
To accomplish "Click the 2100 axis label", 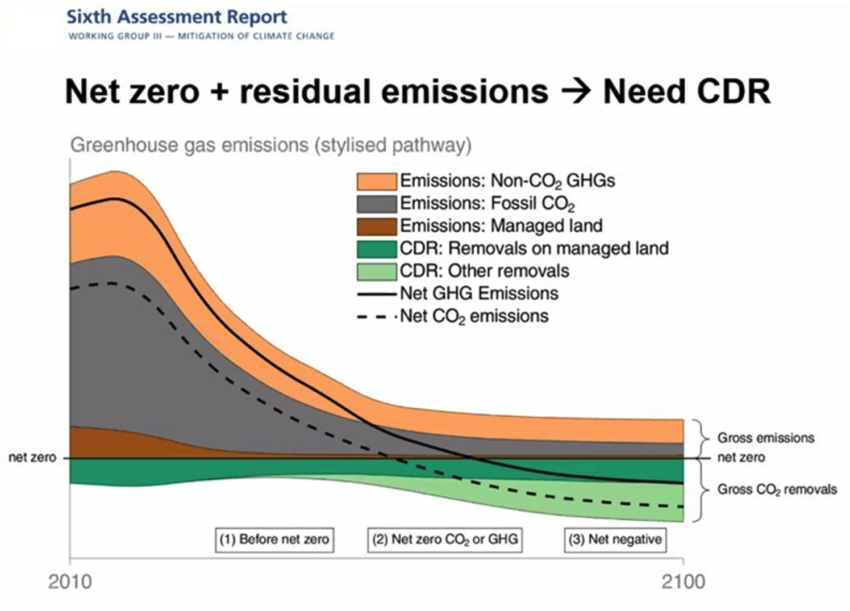I will (684, 582).
